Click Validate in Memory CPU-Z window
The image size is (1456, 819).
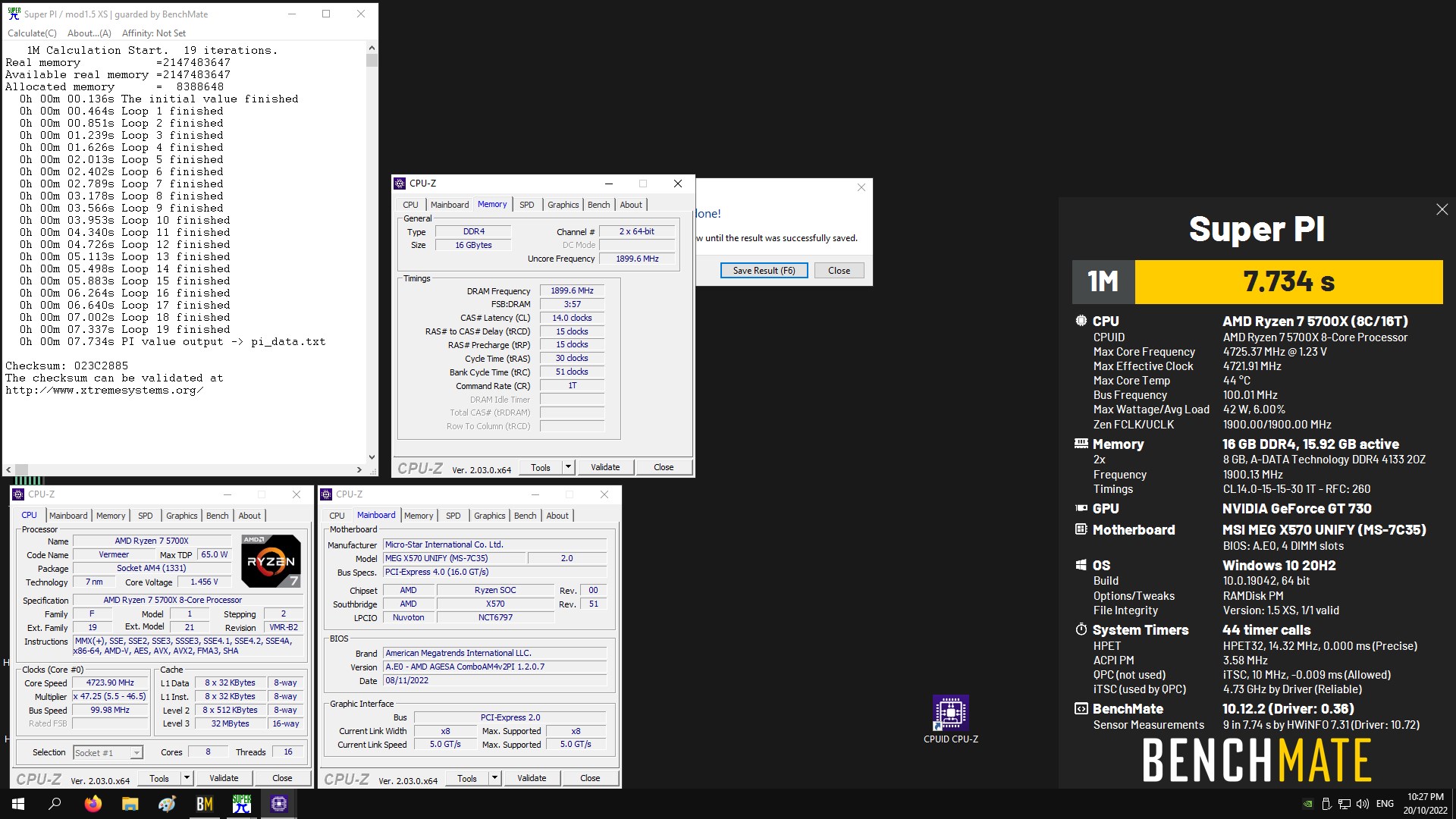[605, 467]
